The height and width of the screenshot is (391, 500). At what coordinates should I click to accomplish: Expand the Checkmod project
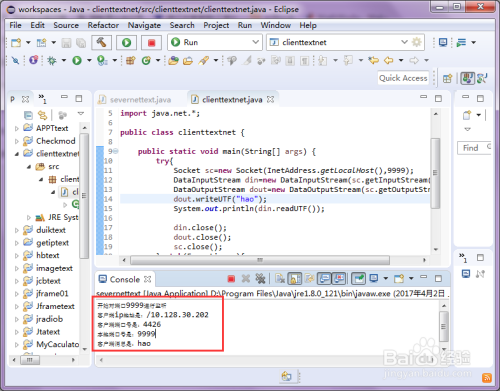pyautogui.click(x=16, y=141)
